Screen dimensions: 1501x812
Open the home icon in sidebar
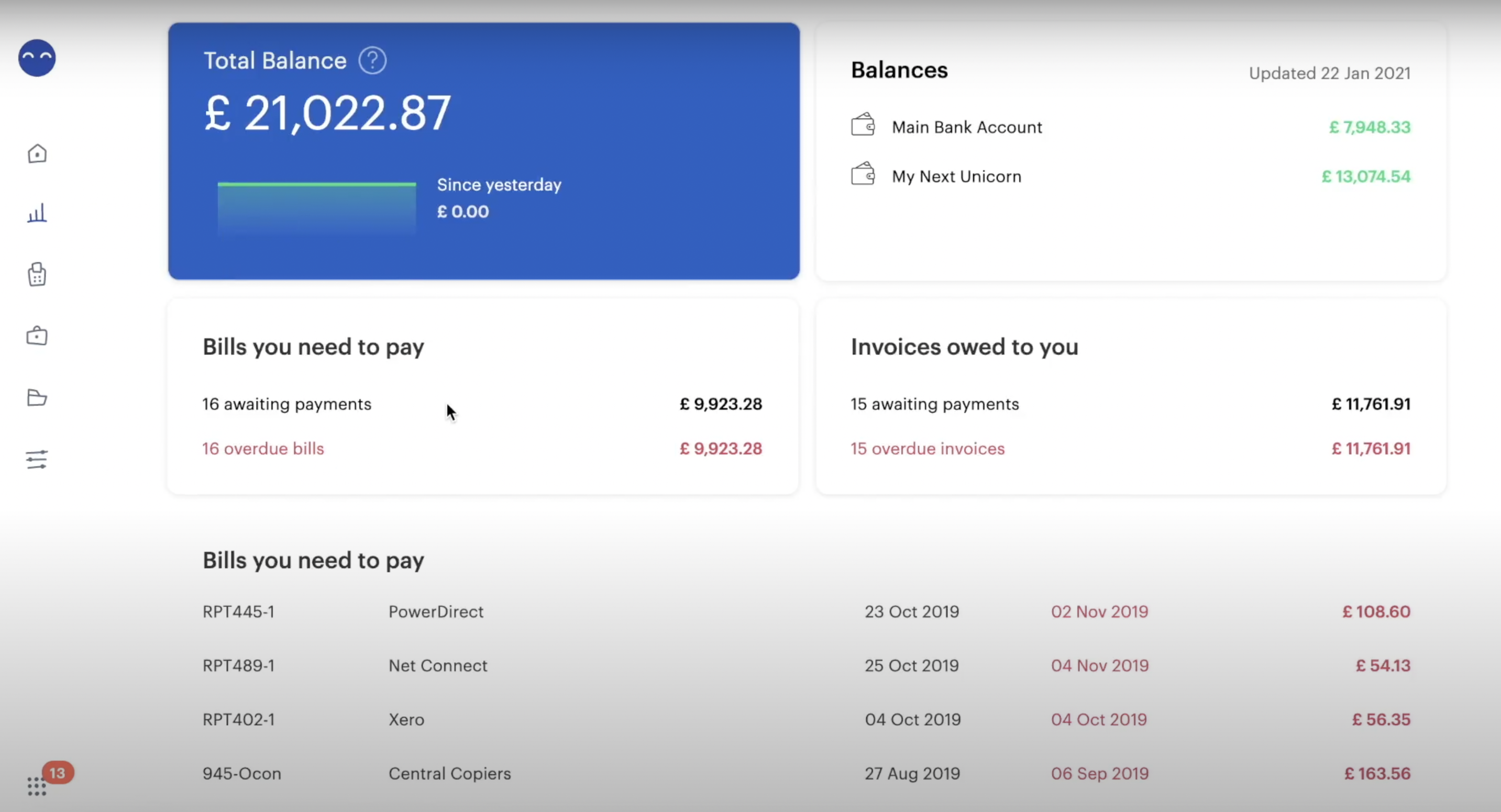[37, 154]
